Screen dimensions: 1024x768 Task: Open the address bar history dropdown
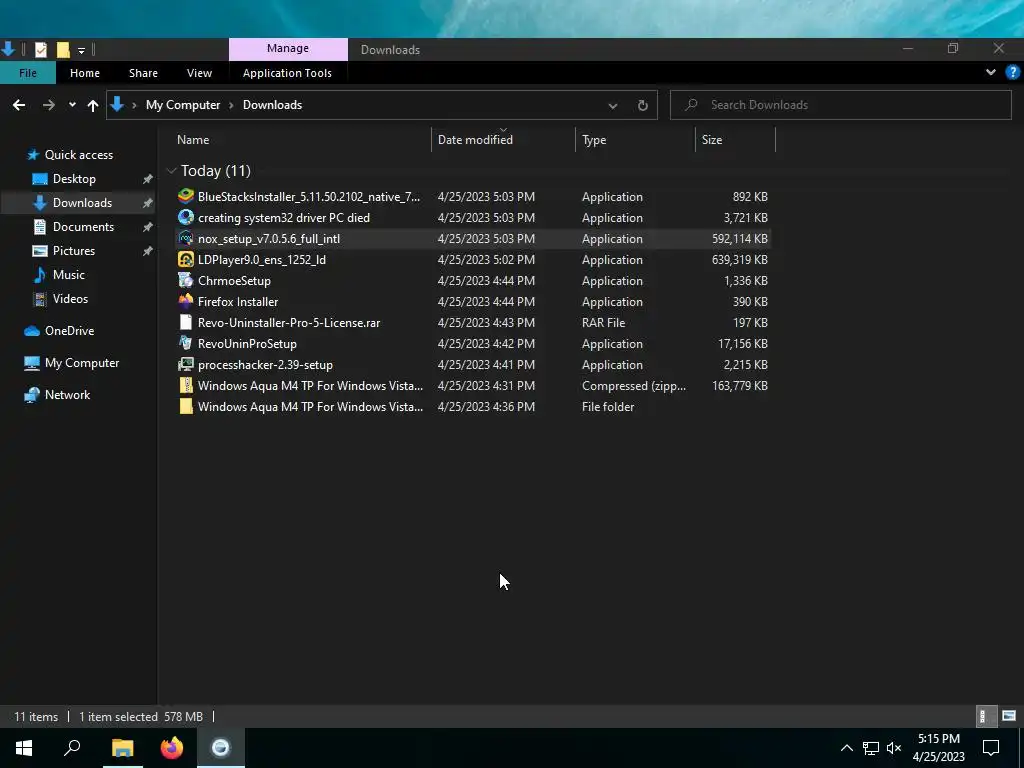(x=613, y=105)
